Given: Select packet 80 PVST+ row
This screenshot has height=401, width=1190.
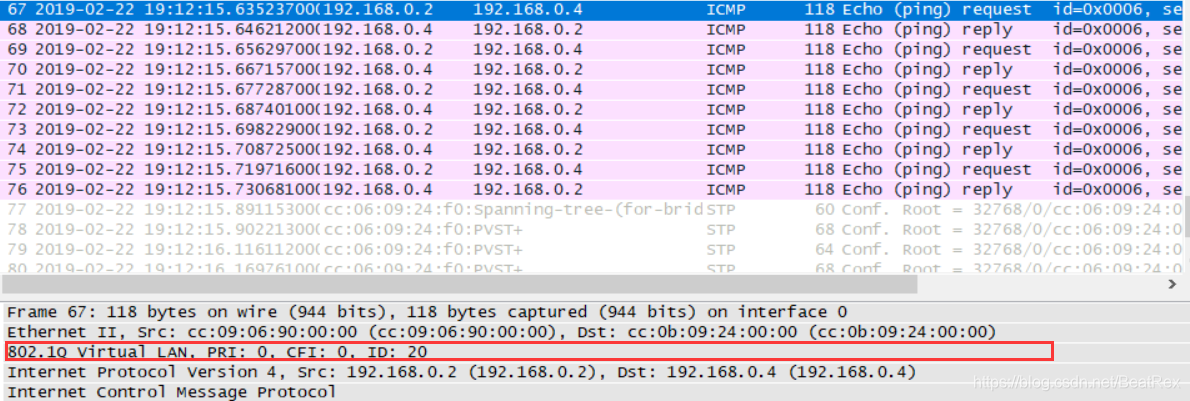Looking at the screenshot, I should [x=591, y=266].
